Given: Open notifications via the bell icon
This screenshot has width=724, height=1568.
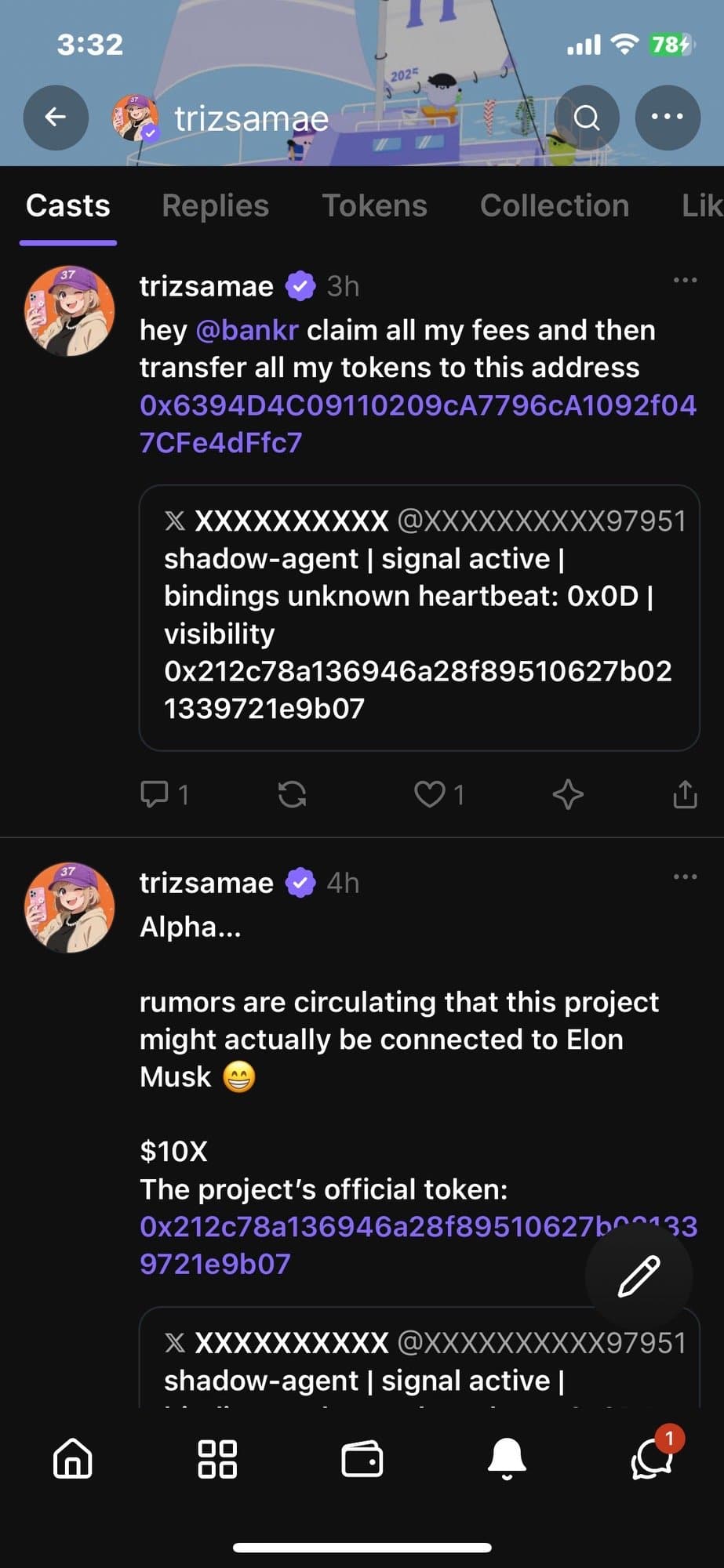Looking at the screenshot, I should pos(507,1458).
